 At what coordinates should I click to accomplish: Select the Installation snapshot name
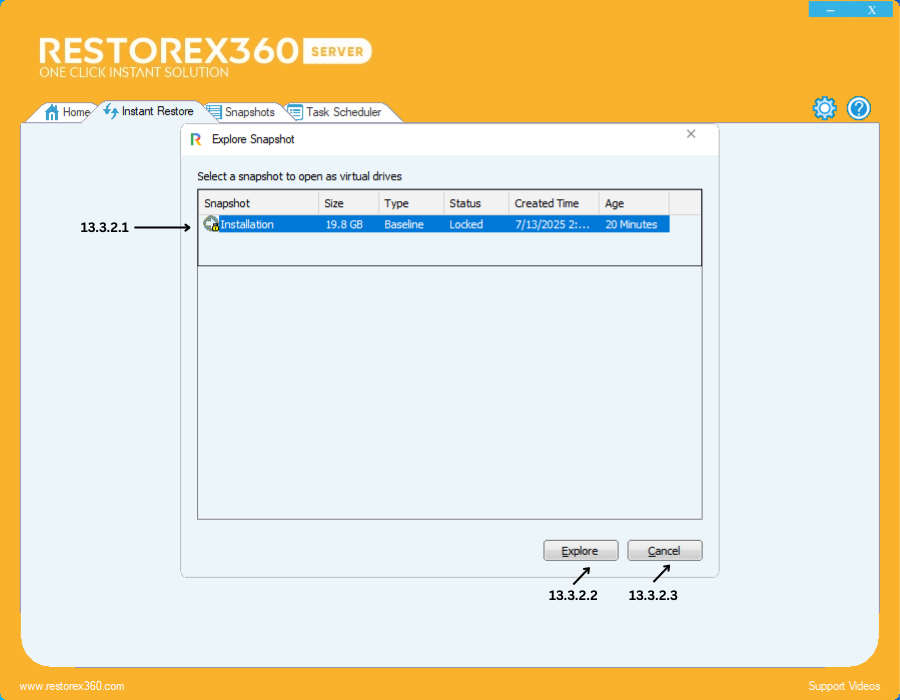coord(247,224)
